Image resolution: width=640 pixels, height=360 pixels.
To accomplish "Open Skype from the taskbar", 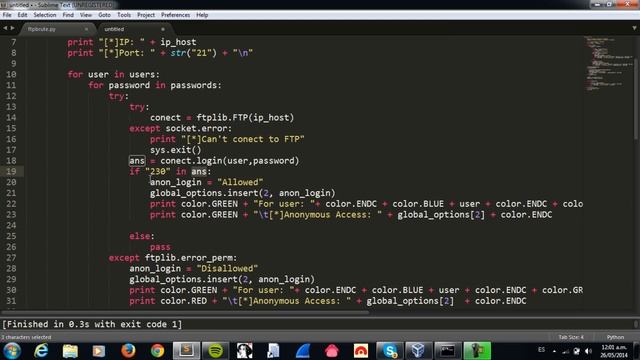I will coord(390,351).
